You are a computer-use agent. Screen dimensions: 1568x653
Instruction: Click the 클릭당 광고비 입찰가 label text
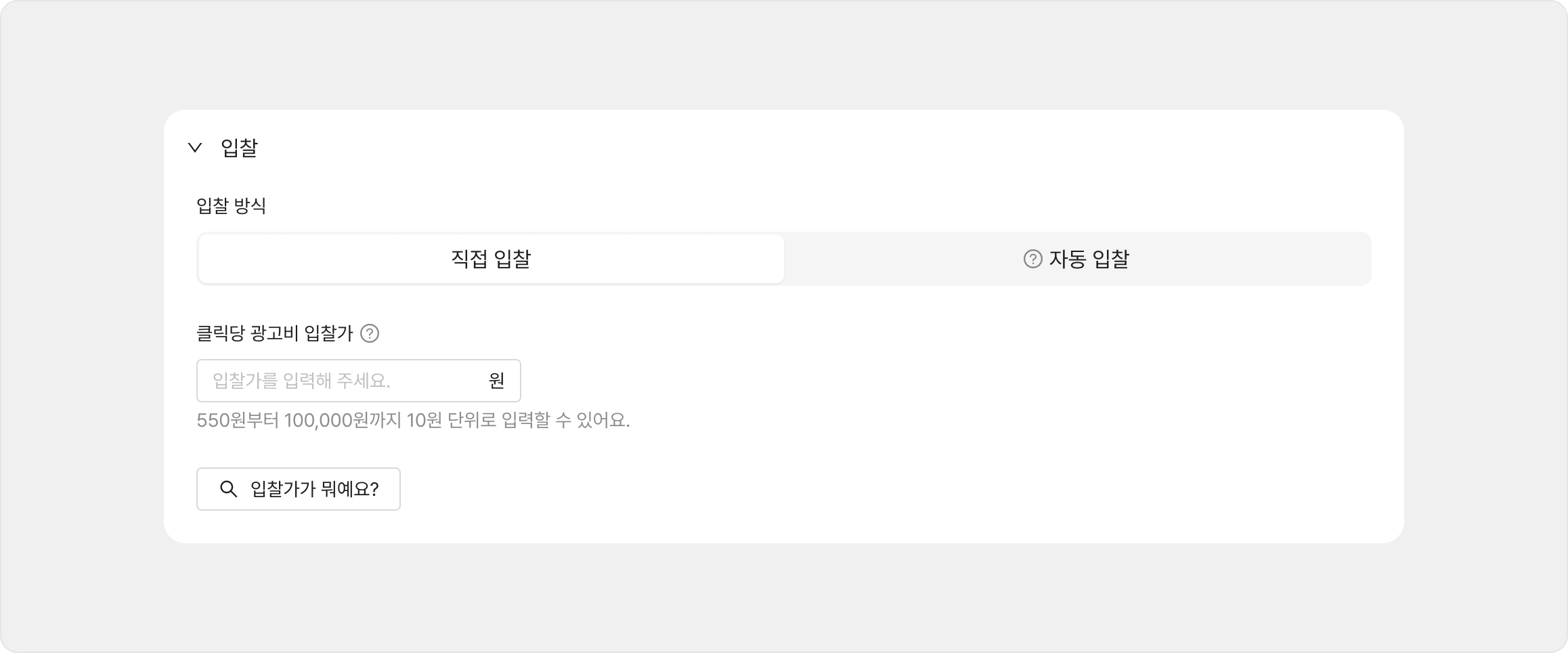275,333
